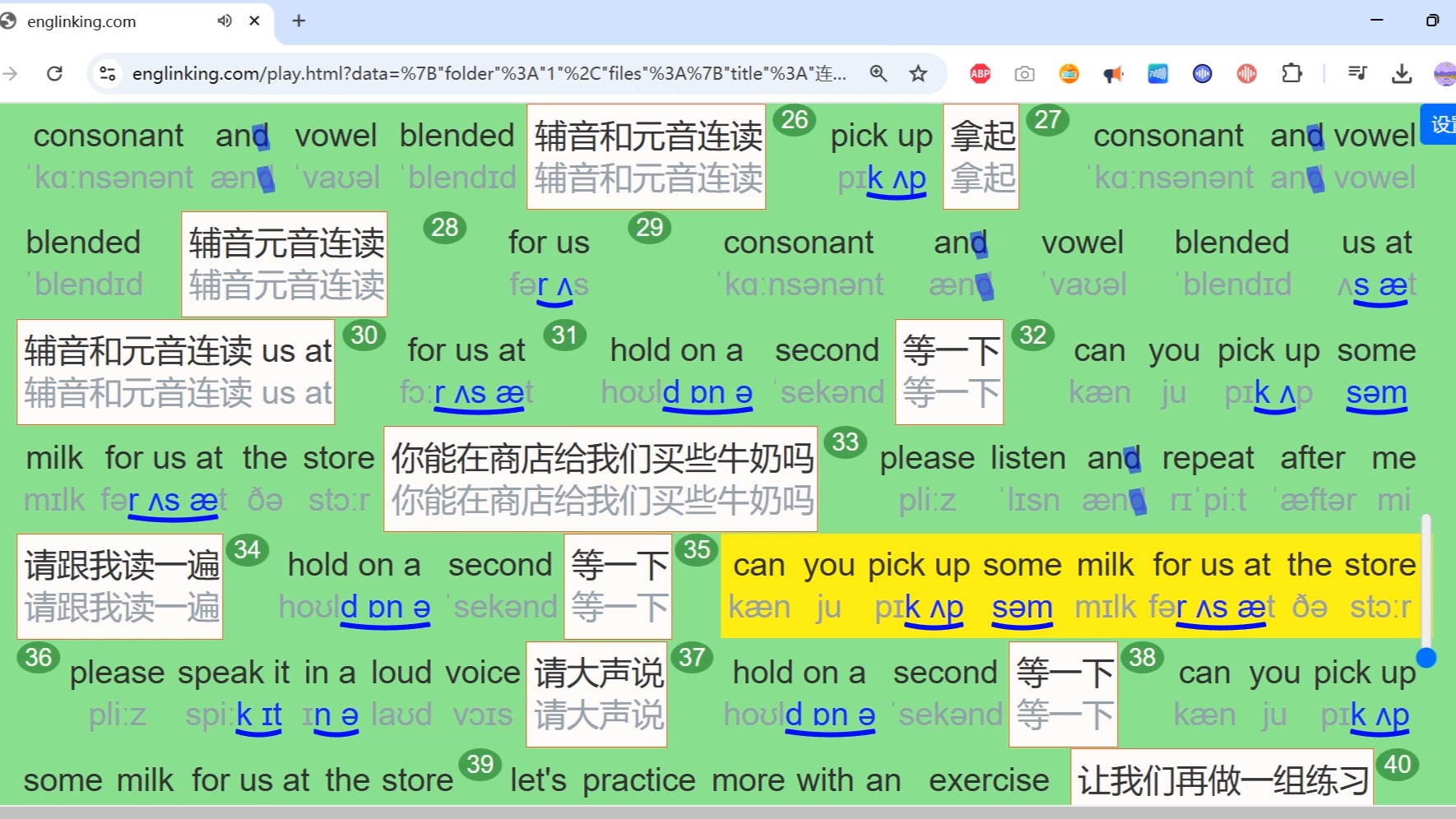1456x819 pixels.
Task: Click the translation box 让我们再做一组练习
Action: point(1222,778)
